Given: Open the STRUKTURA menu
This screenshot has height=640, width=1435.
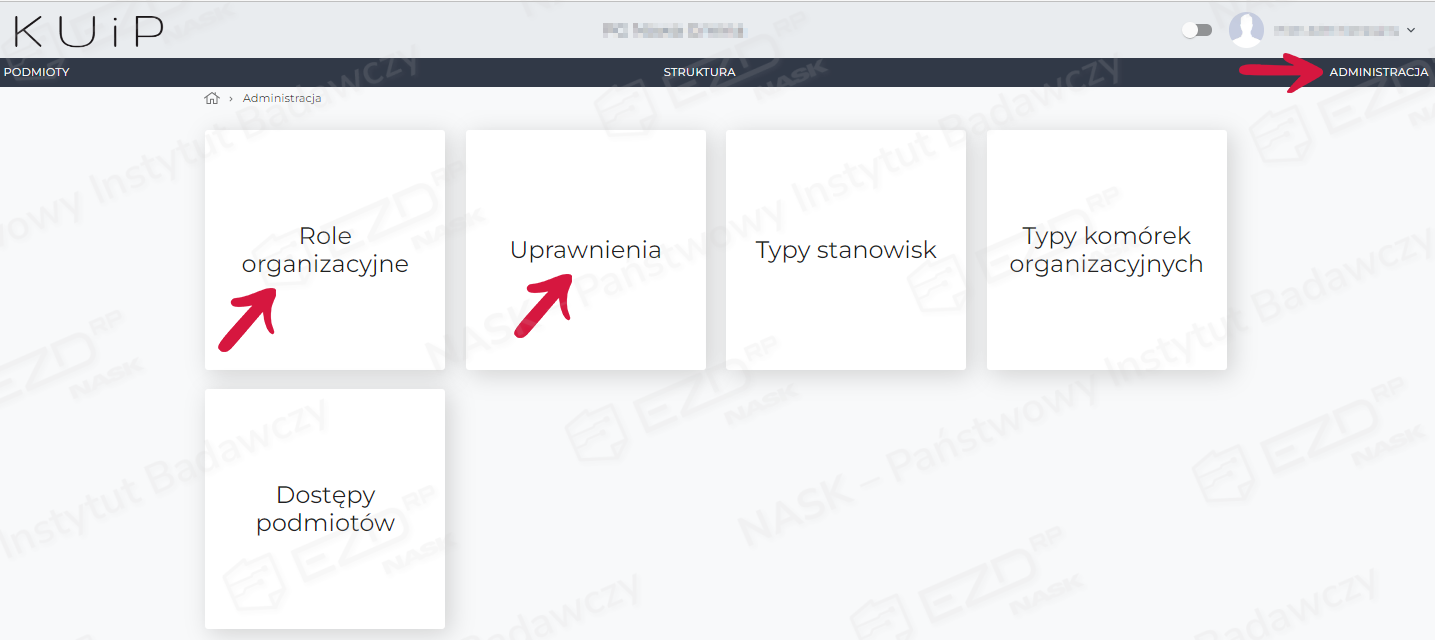Looking at the screenshot, I should point(700,72).
